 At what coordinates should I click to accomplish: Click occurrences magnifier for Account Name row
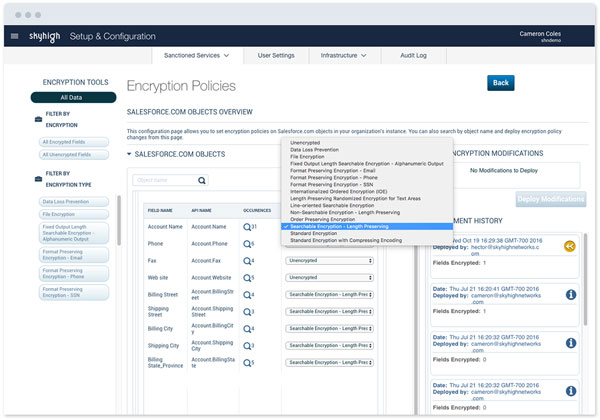coord(247,227)
